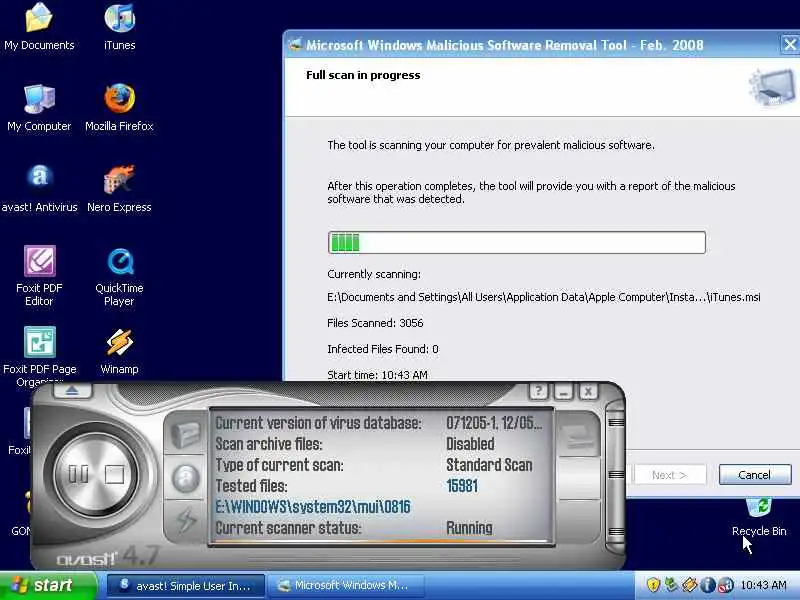Click the avast! folder selection icon on right
The width and height of the screenshot is (800, 600).
(578, 435)
